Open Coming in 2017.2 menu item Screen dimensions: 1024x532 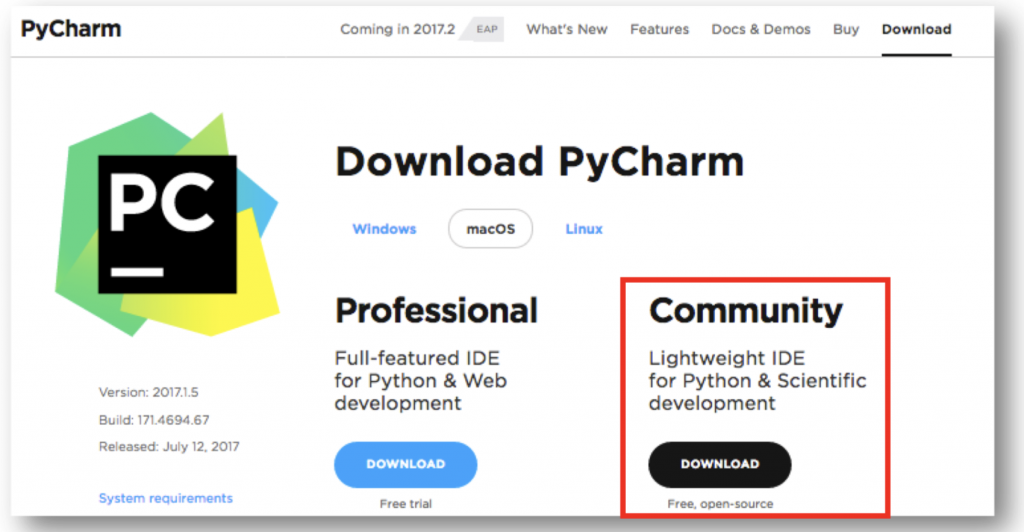[x=397, y=29]
